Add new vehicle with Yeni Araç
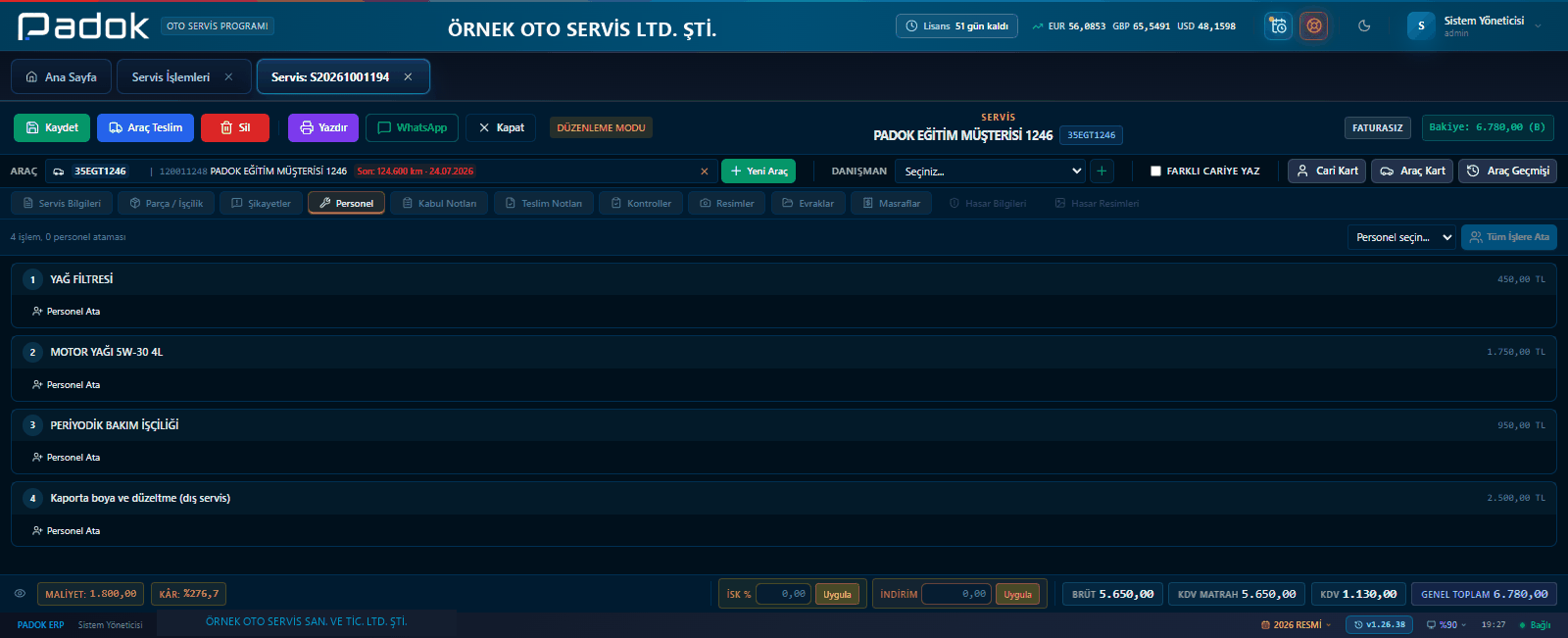This screenshot has height=638, width=1568. tap(759, 172)
